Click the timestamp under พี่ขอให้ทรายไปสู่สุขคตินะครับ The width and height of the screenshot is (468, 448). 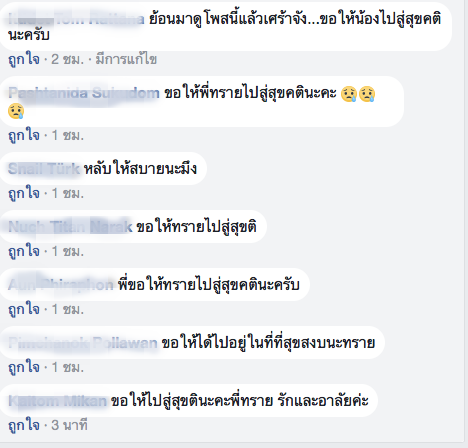(68, 310)
